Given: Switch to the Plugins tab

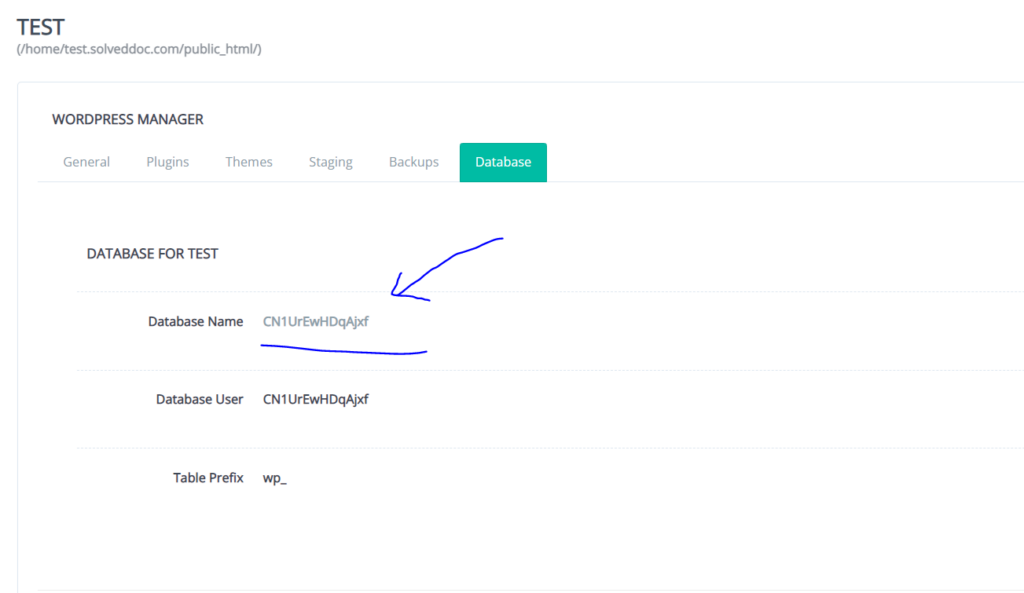Looking at the screenshot, I should pos(167,162).
